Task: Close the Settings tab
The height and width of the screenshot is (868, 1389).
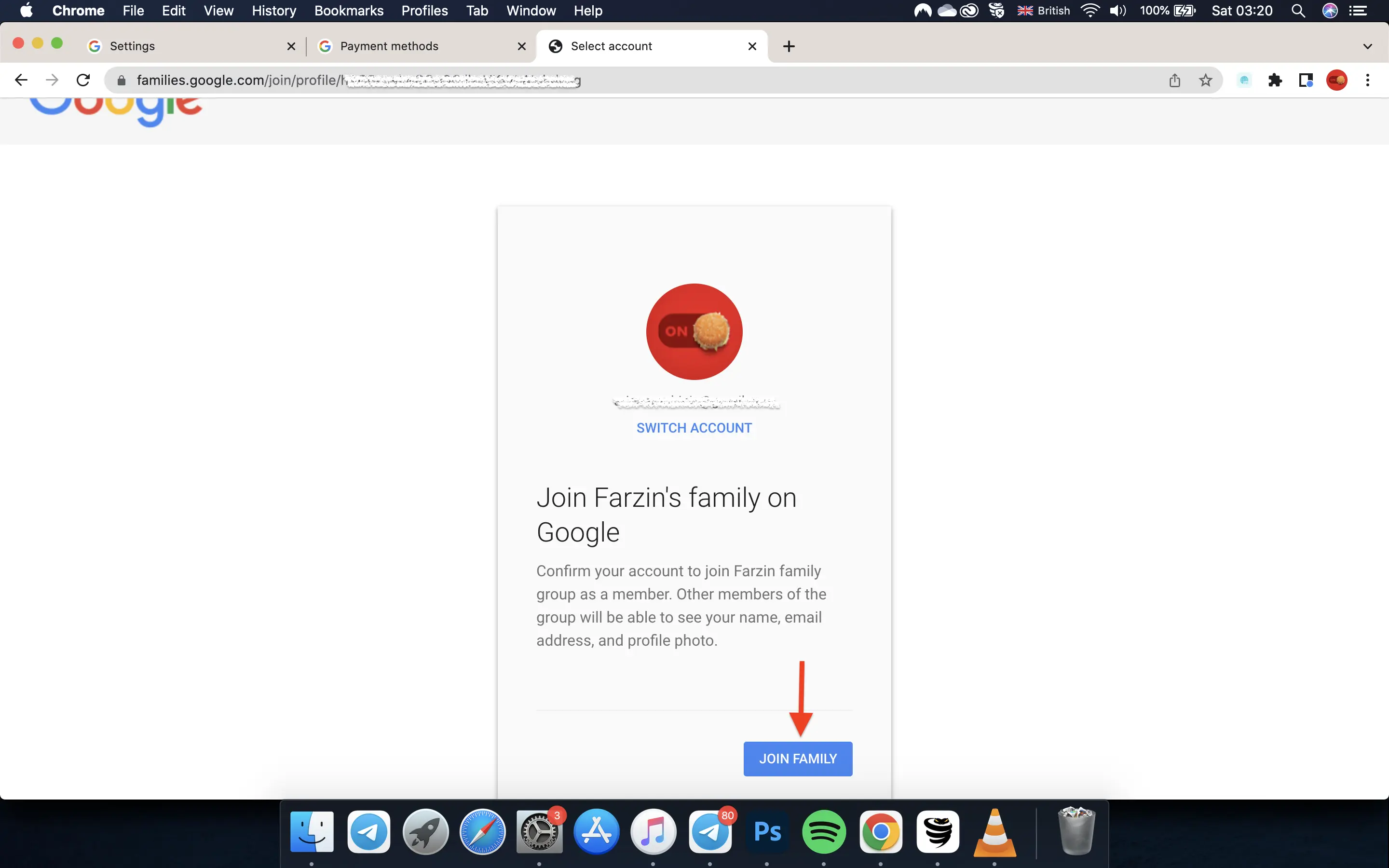Action: [x=292, y=46]
